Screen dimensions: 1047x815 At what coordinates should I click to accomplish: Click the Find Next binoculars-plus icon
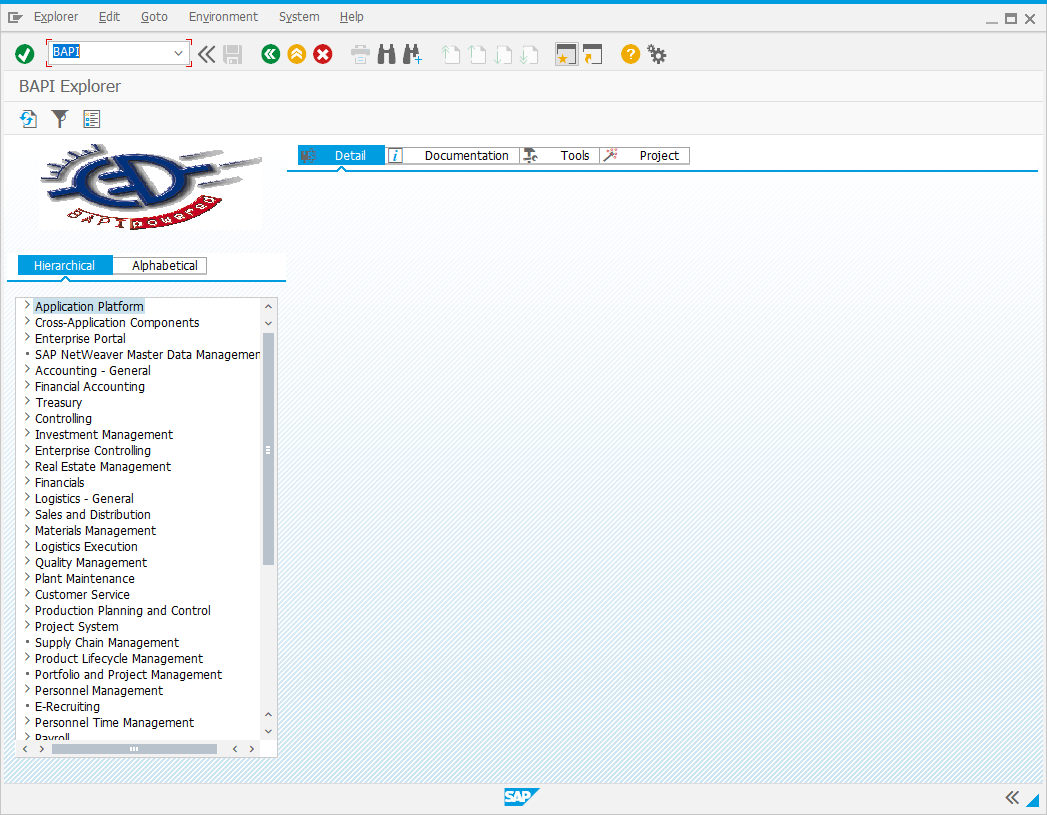[412, 54]
